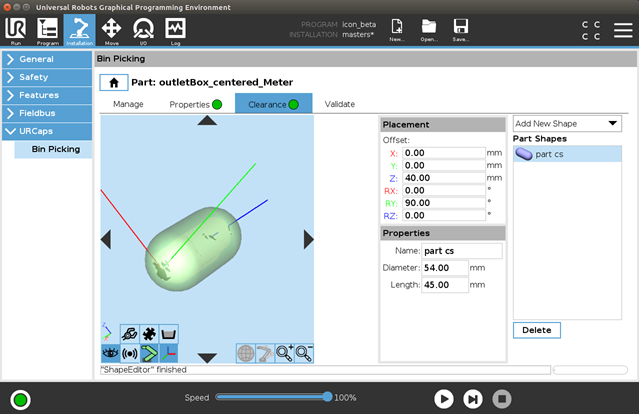Expand the Features section
The image size is (639, 414).
(x=47, y=95)
